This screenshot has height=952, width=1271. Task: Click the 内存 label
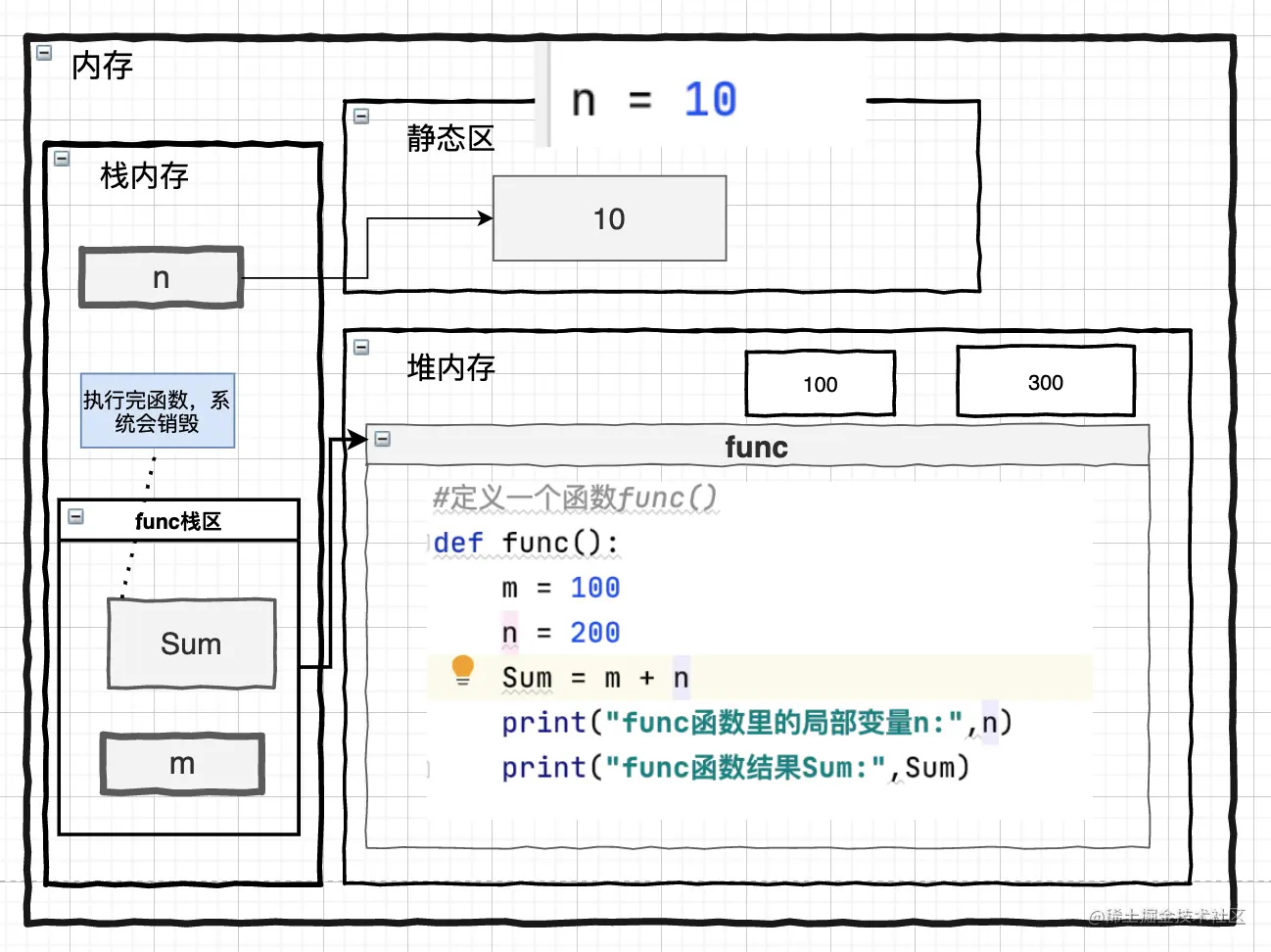102,66
